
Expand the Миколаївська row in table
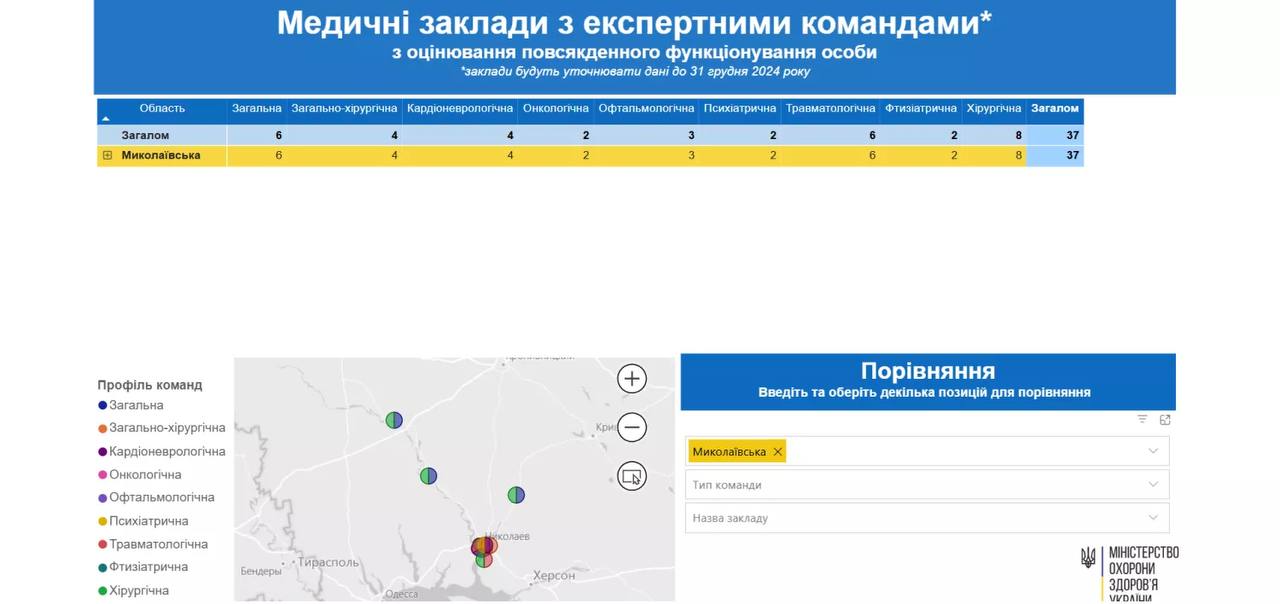[x=108, y=156]
